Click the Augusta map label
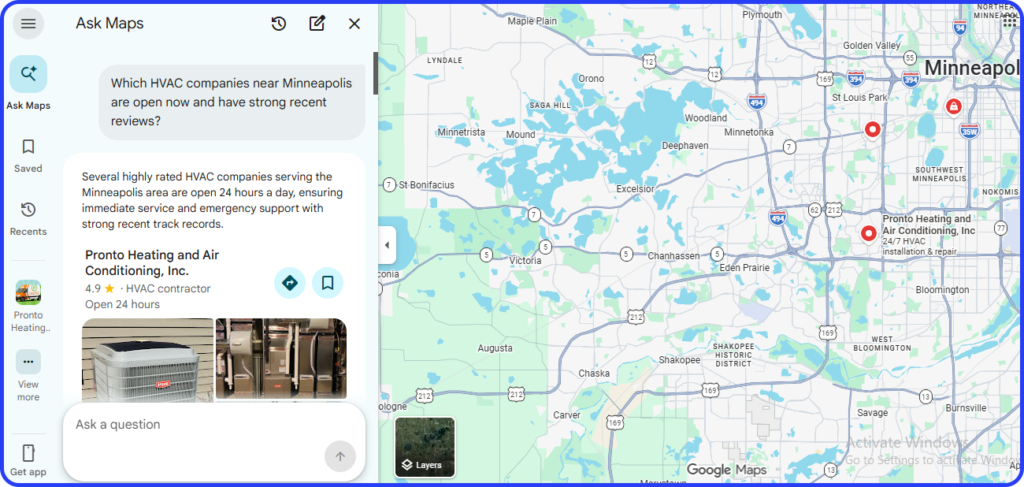The image size is (1024, 487). [494, 348]
